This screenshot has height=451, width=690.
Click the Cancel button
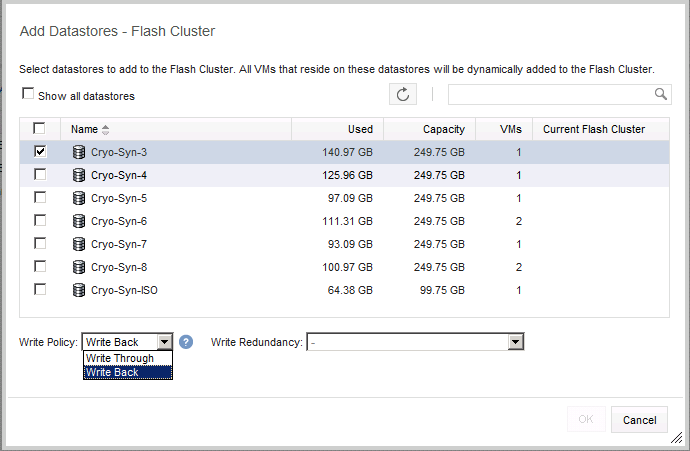click(x=639, y=420)
